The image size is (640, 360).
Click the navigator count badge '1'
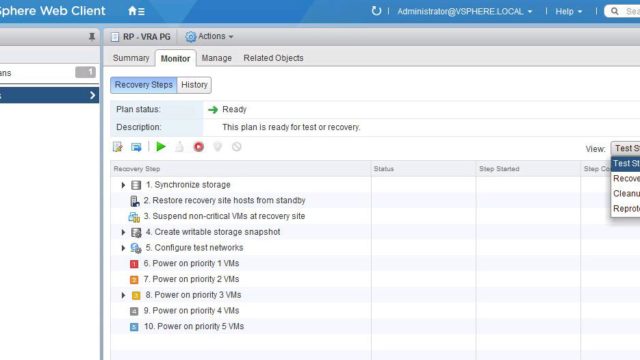pos(85,73)
